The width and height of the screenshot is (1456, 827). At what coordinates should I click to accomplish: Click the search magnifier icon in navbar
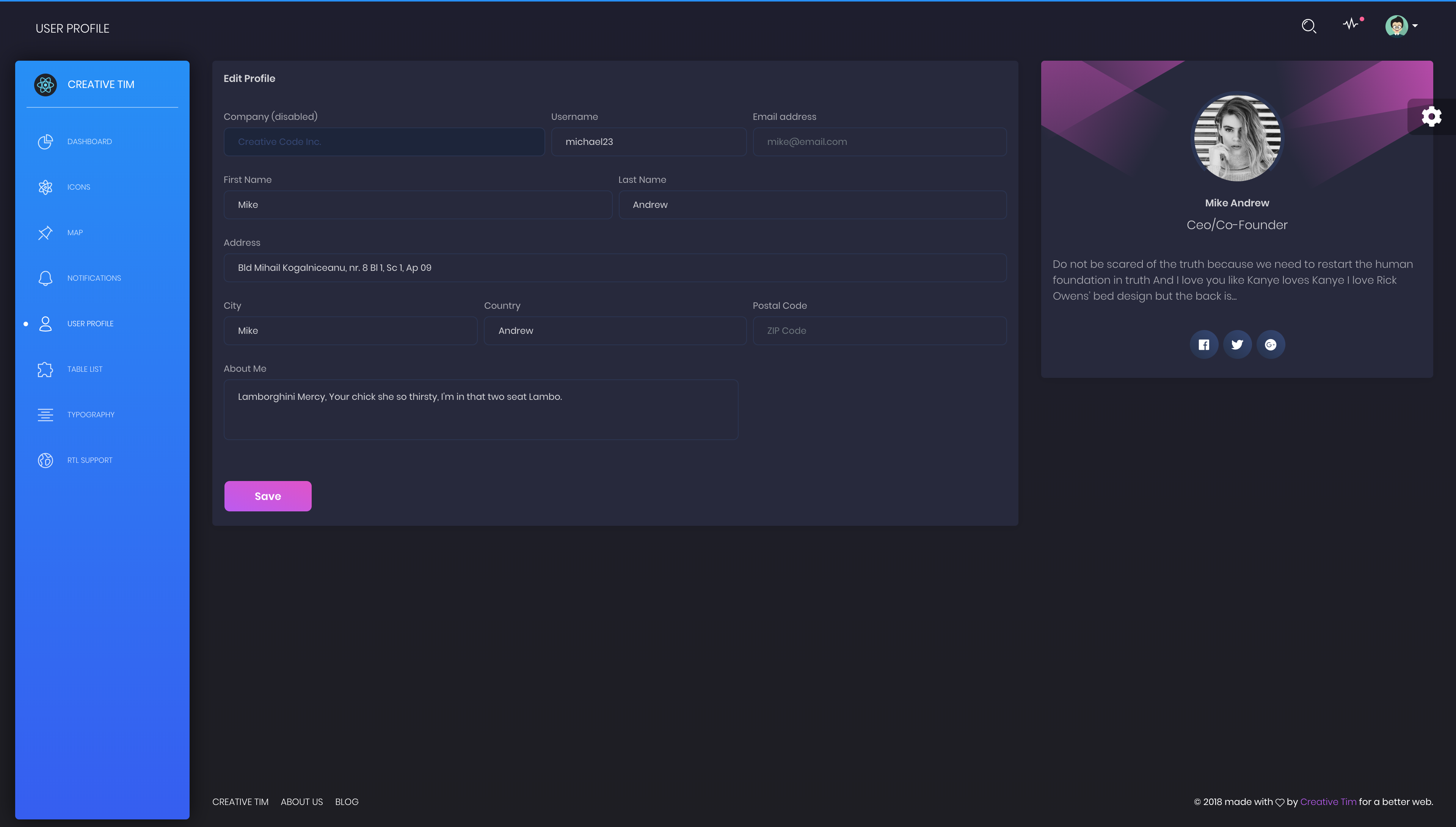(x=1309, y=26)
